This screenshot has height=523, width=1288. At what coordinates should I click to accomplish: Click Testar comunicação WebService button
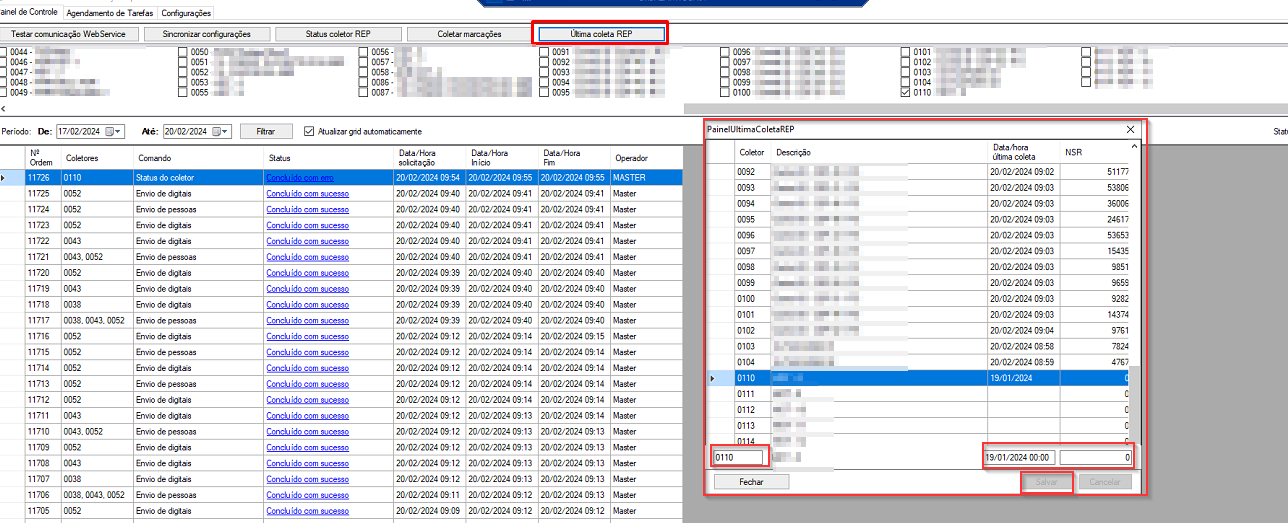click(x=68, y=34)
